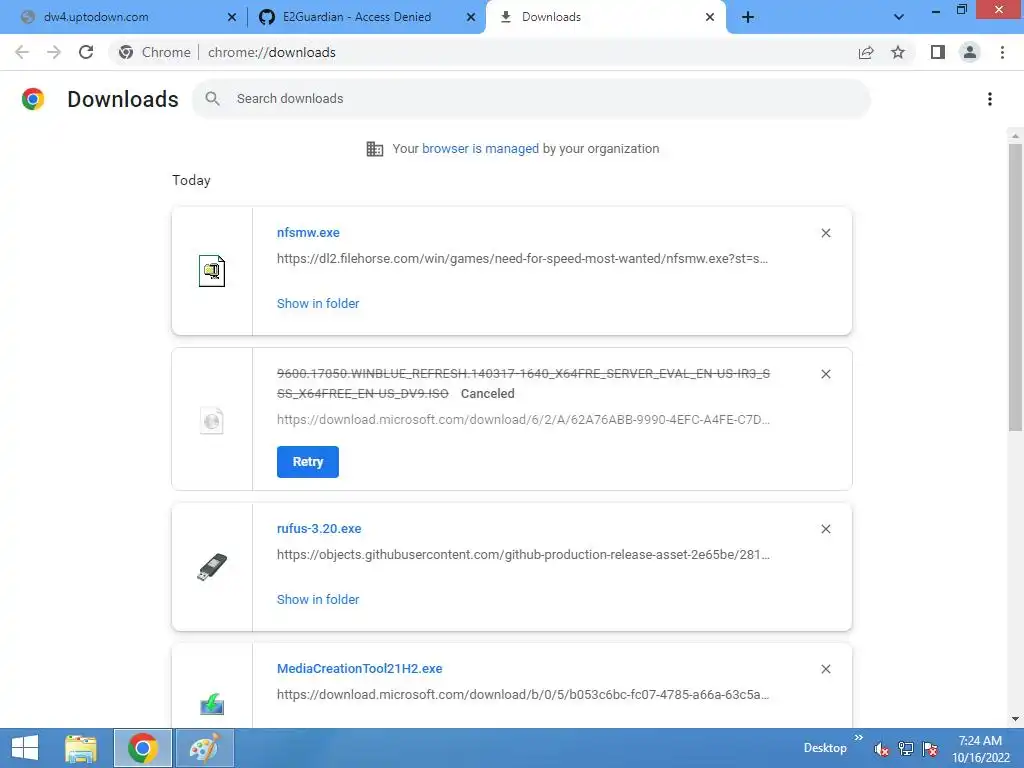Image resolution: width=1024 pixels, height=768 pixels.
Task: Click the Desktop toolbar label
Action: click(x=825, y=748)
